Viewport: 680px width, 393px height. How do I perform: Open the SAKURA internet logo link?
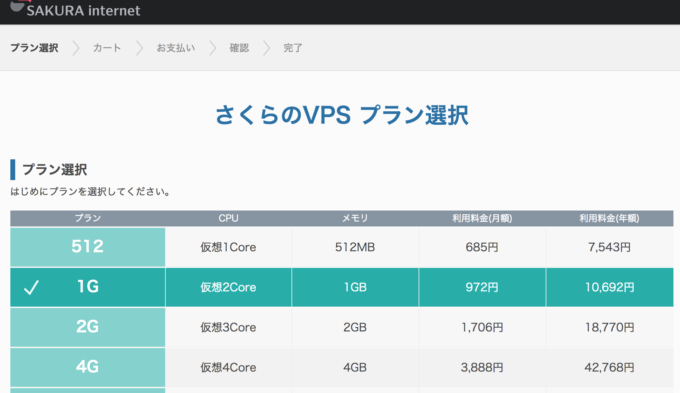click(75, 9)
